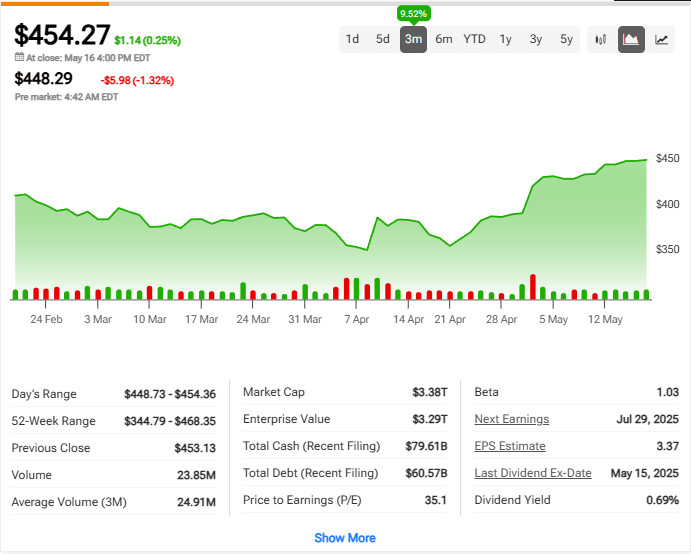Screen dimensions: 691x554
Task: Click the 21 Apr axis label
Action: [450, 319]
